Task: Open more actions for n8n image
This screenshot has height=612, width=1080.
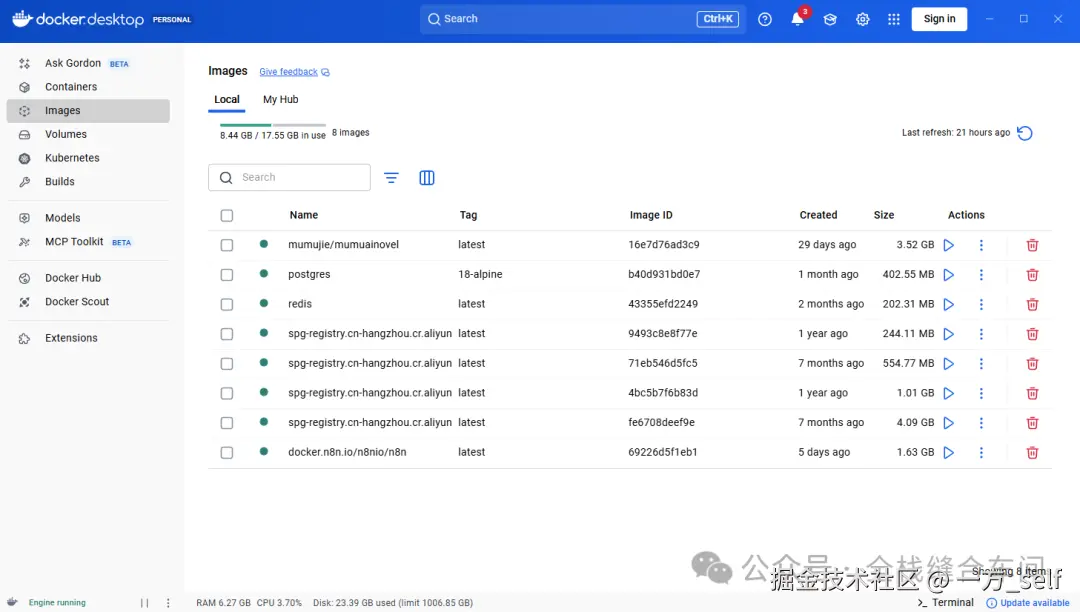Action: pos(982,452)
